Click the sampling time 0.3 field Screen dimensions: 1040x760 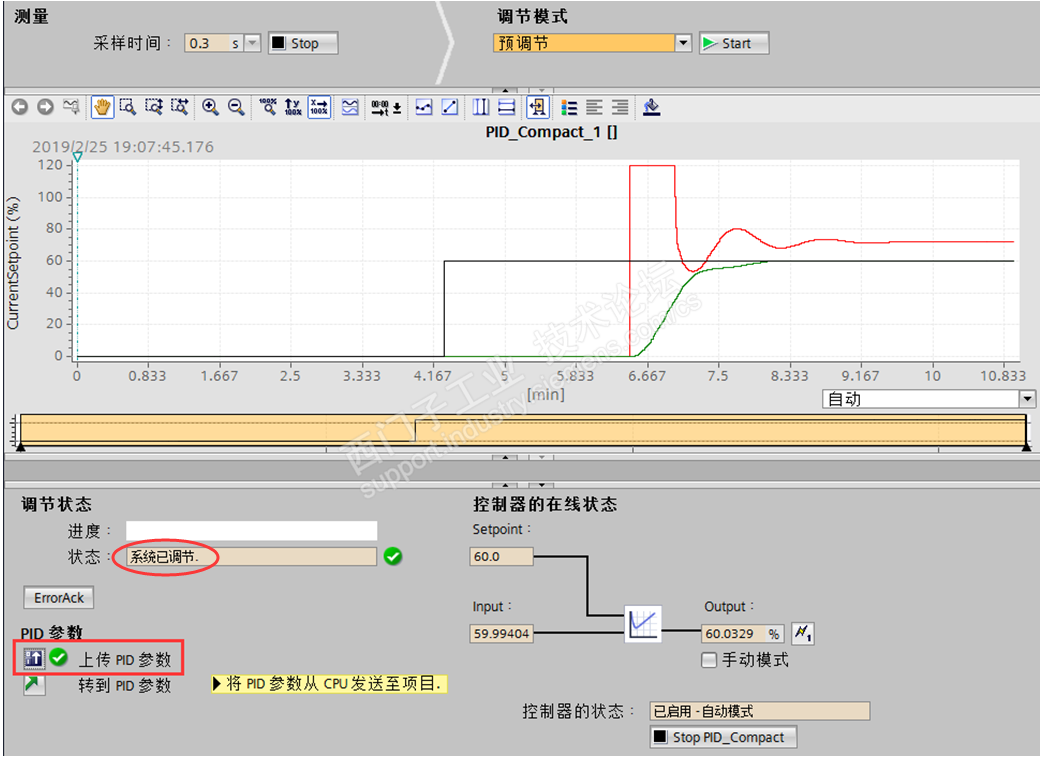(207, 43)
